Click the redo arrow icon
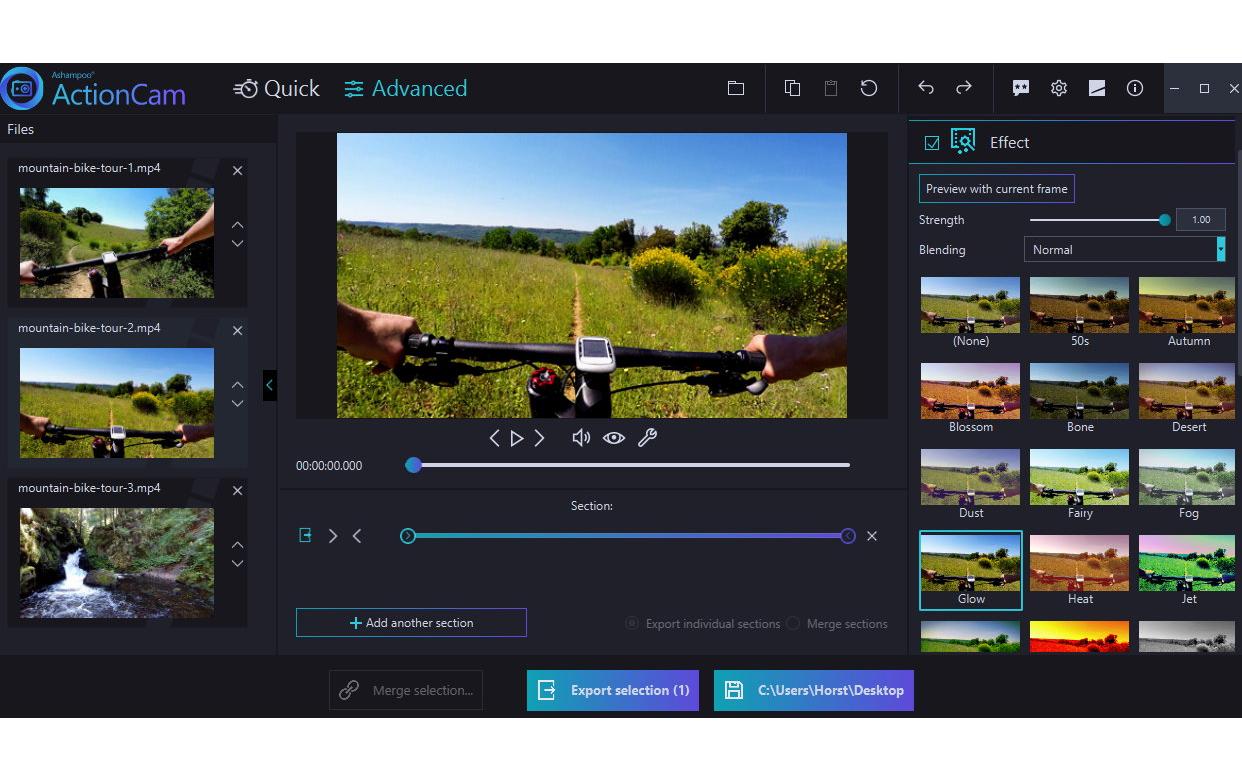The height and width of the screenshot is (781, 1242). click(964, 88)
